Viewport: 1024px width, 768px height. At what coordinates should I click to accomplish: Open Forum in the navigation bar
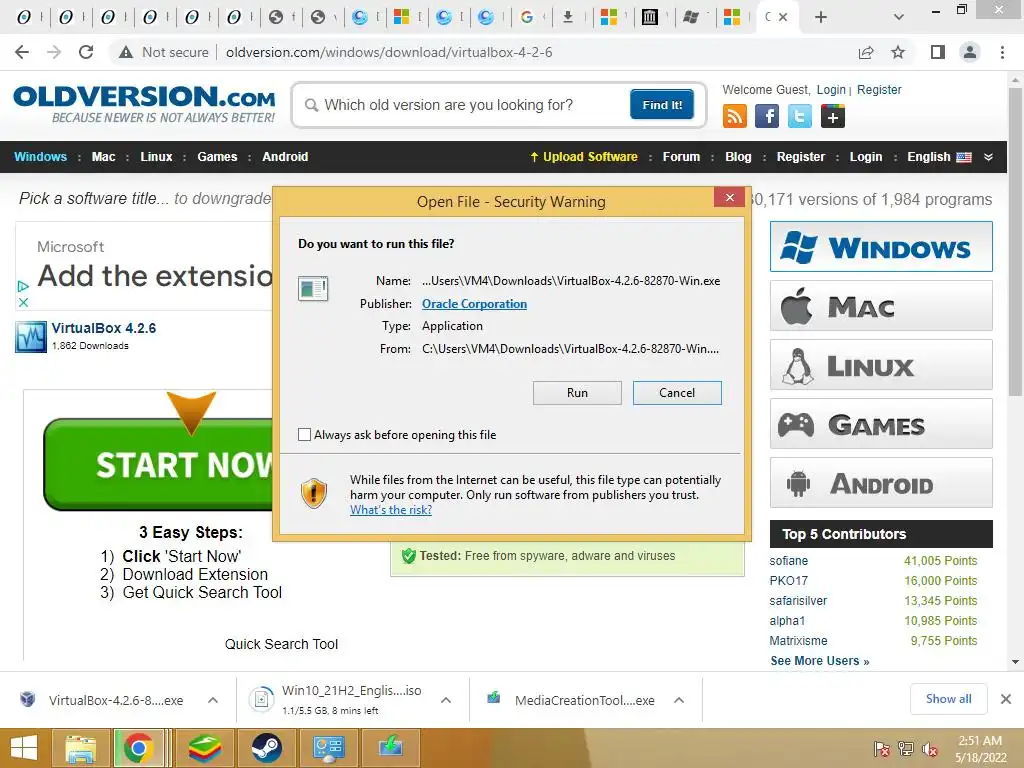681,157
